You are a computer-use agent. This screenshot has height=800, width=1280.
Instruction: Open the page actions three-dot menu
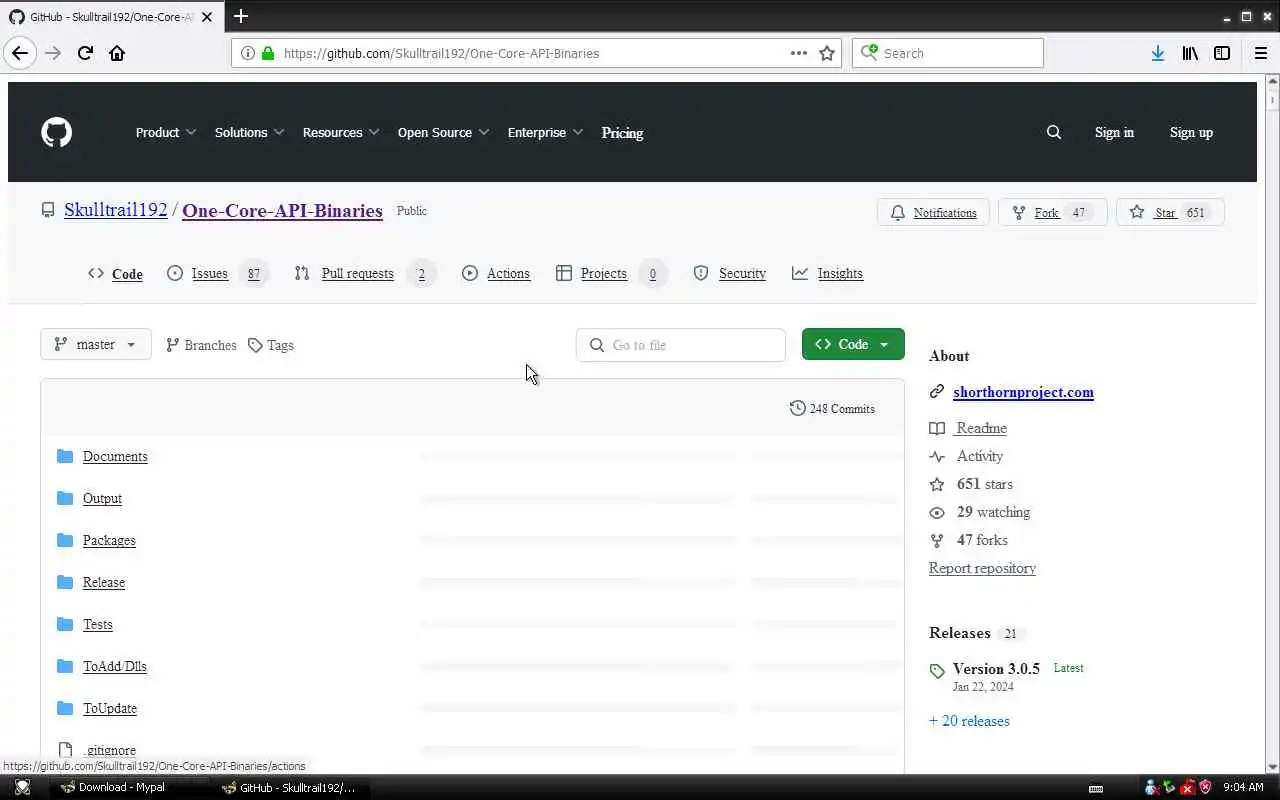(x=798, y=53)
